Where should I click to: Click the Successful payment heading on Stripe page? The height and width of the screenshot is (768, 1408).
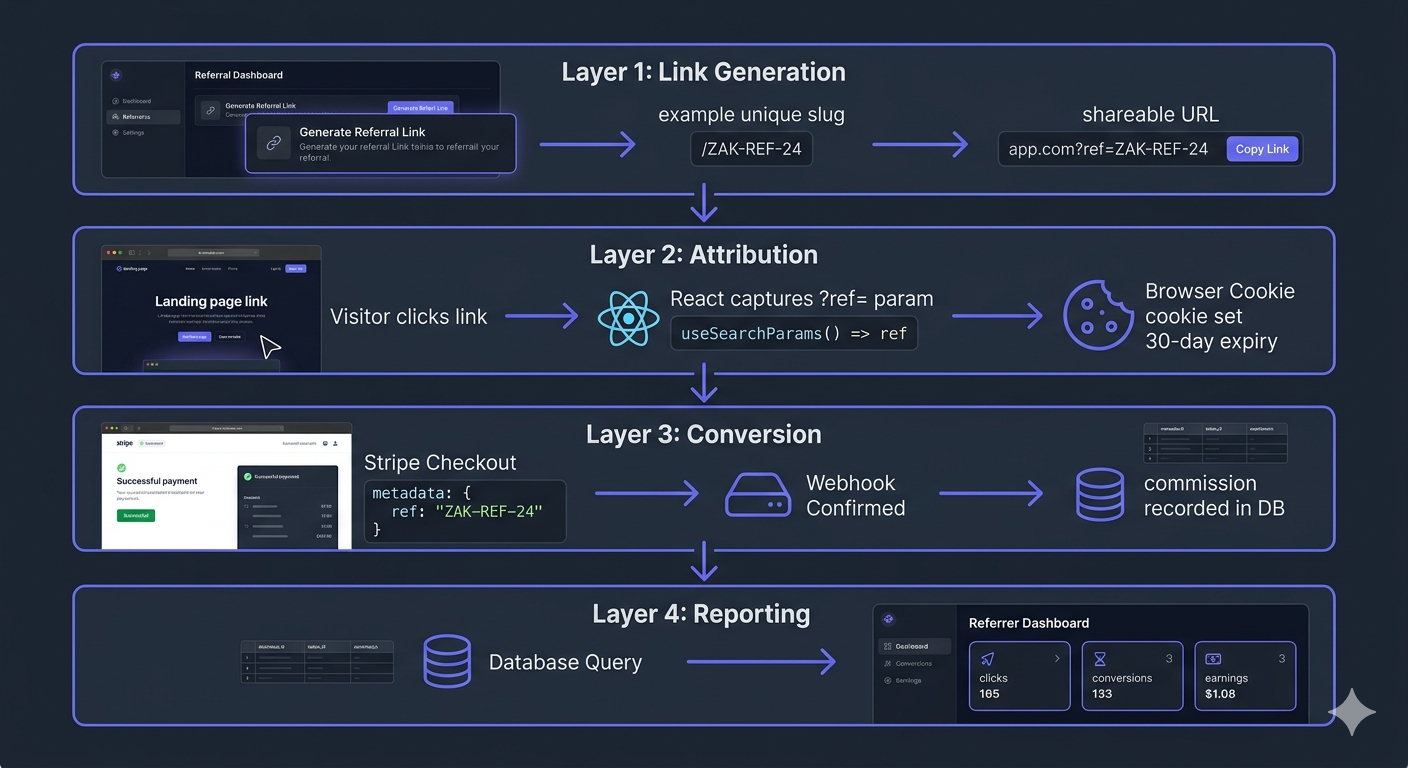coord(157,481)
